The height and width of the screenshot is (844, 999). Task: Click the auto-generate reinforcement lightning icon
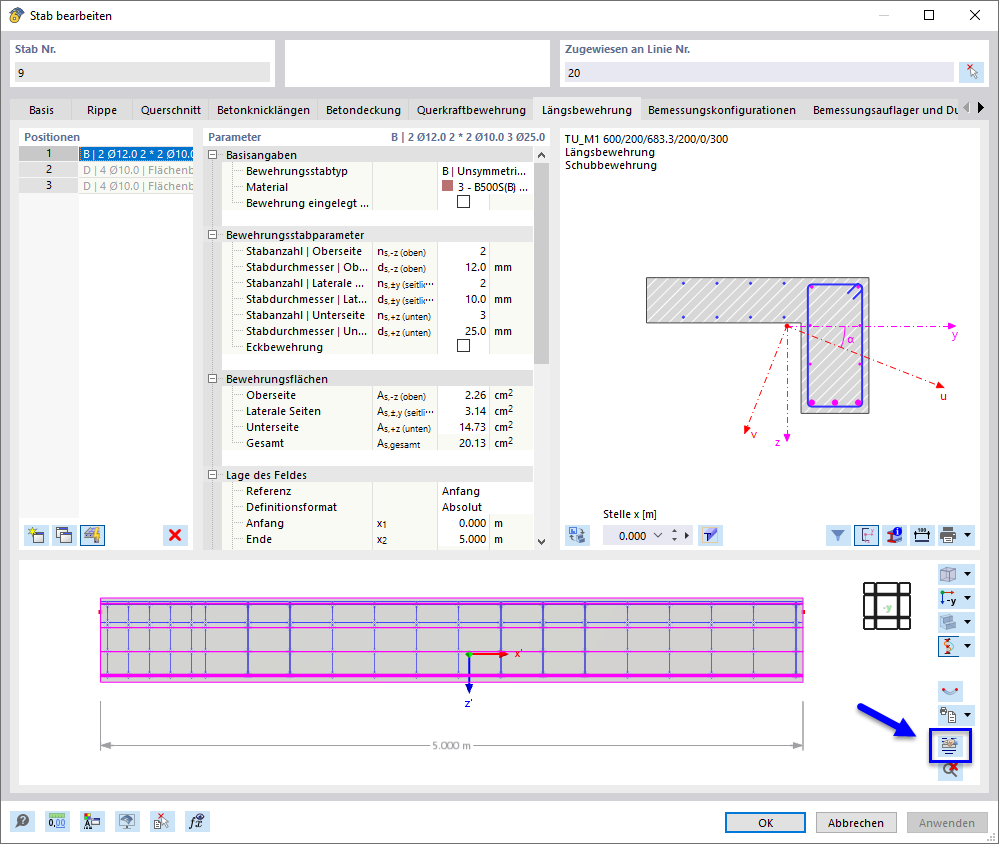pos(92,535)
